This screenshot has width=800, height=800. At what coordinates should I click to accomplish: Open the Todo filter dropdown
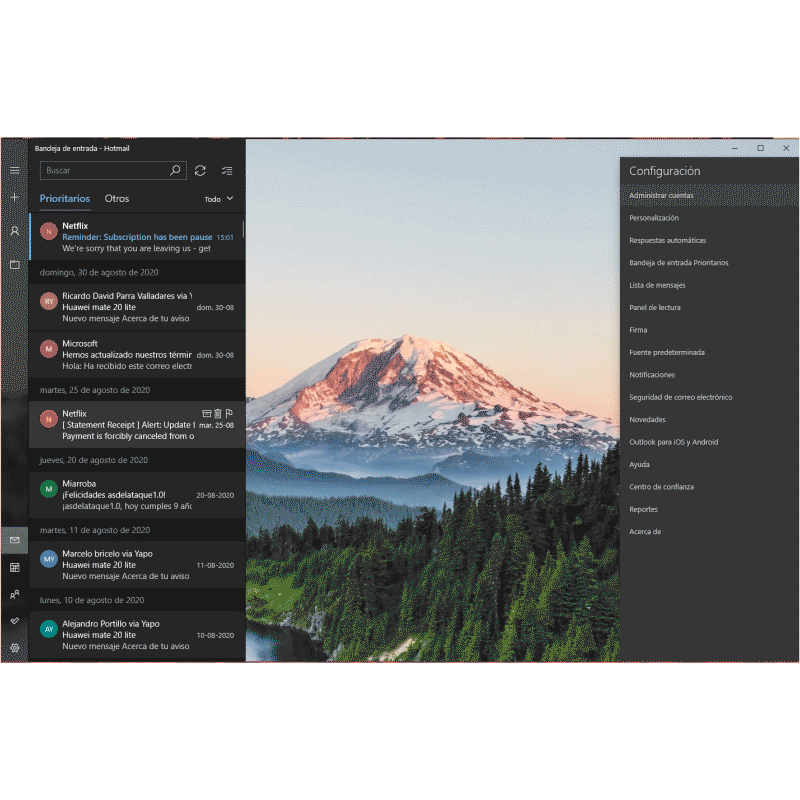pyautogui.click(x=219, y=199)
